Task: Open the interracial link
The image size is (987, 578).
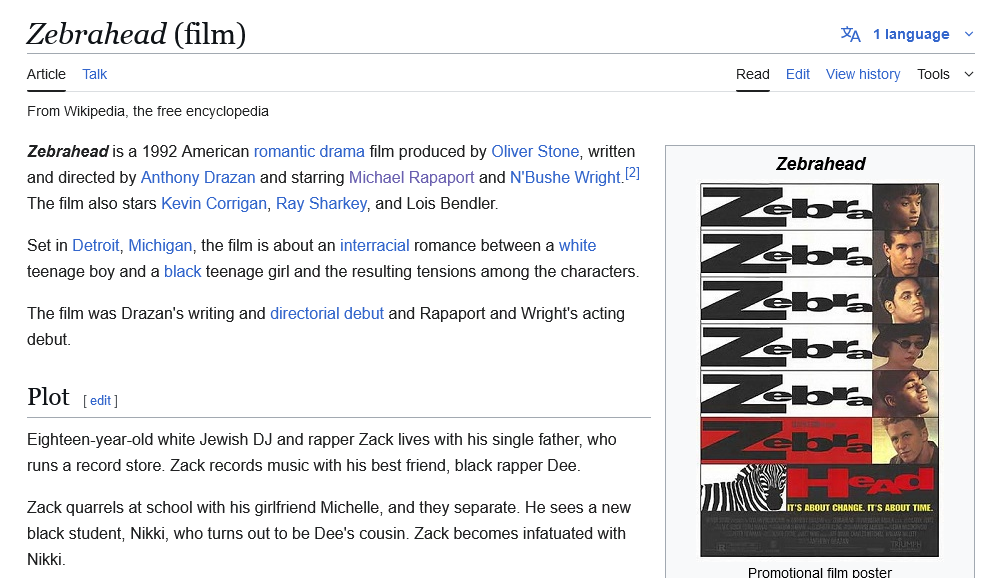Action: [375, 246]
